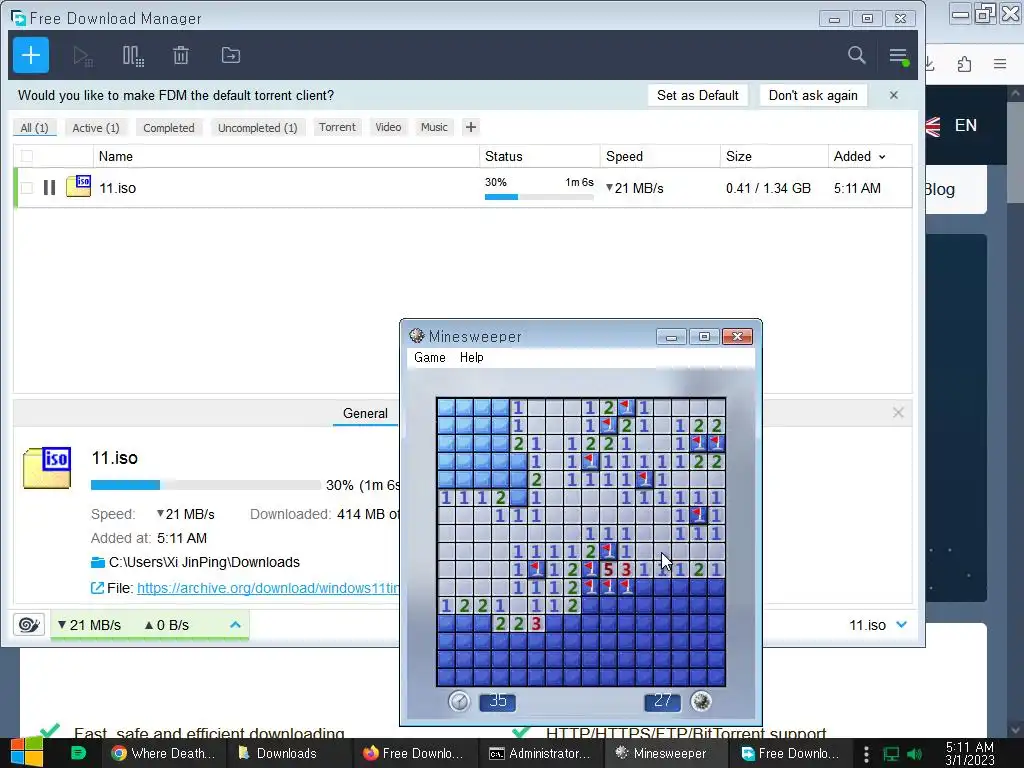Screen dimensions: 1024x768
Task: Switch language via EN in browser
Action: pos(965,125)
